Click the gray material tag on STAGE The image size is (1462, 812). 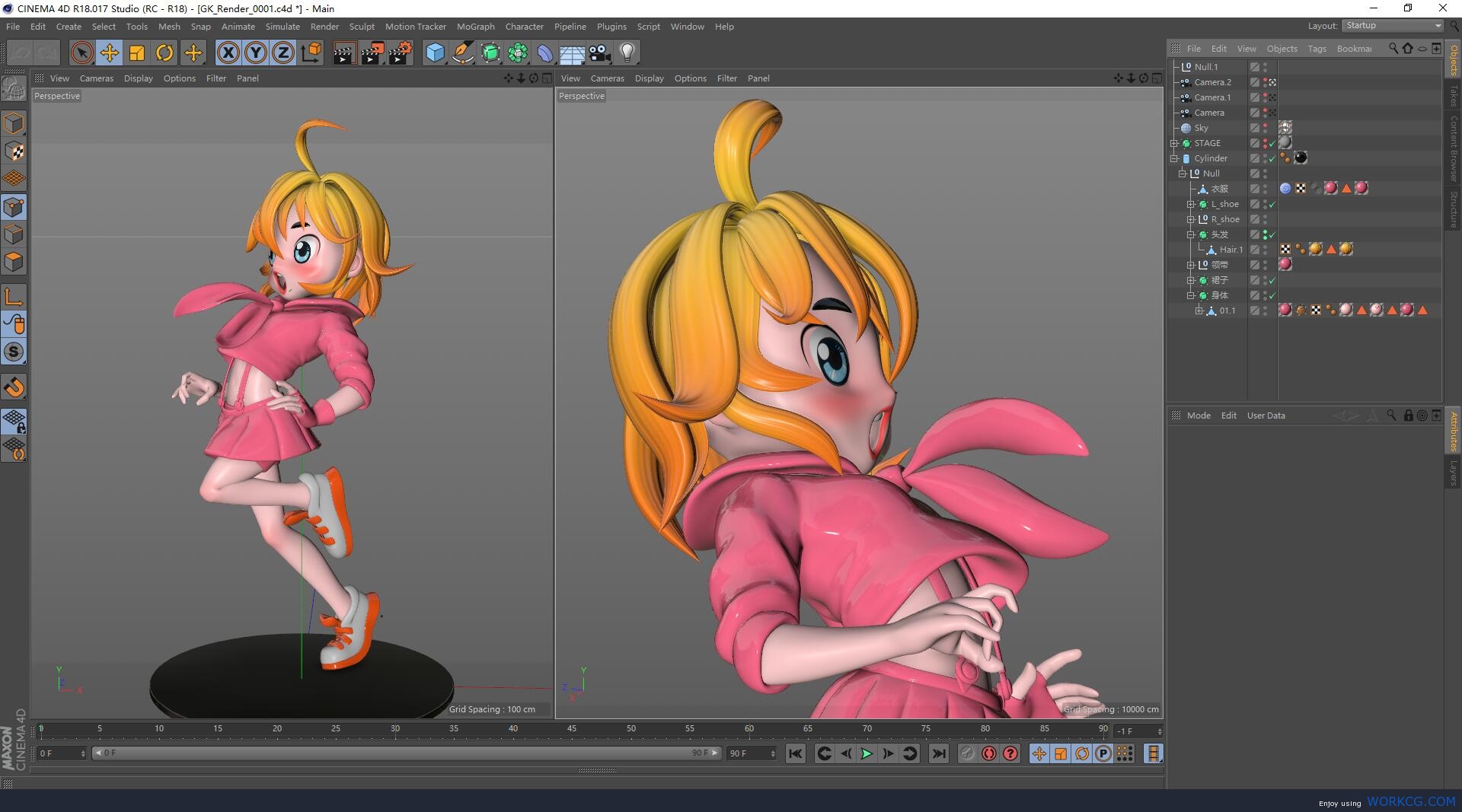point(1285,143)
